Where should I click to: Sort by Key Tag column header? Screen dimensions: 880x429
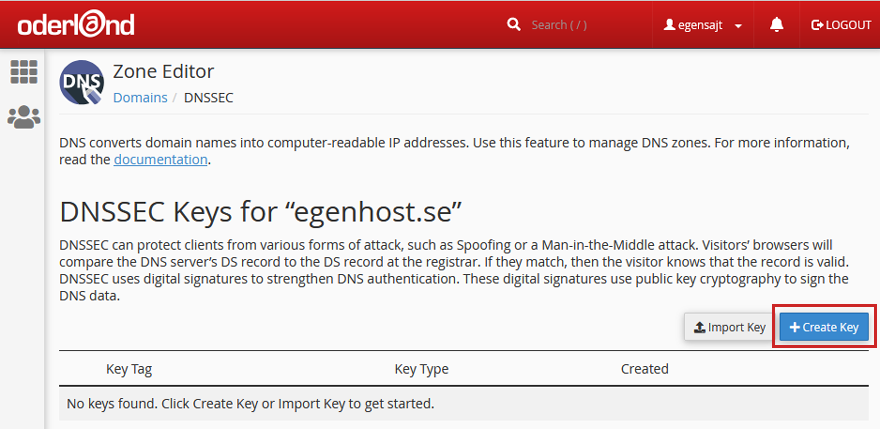pyautogui.click(x=129, y=369)
